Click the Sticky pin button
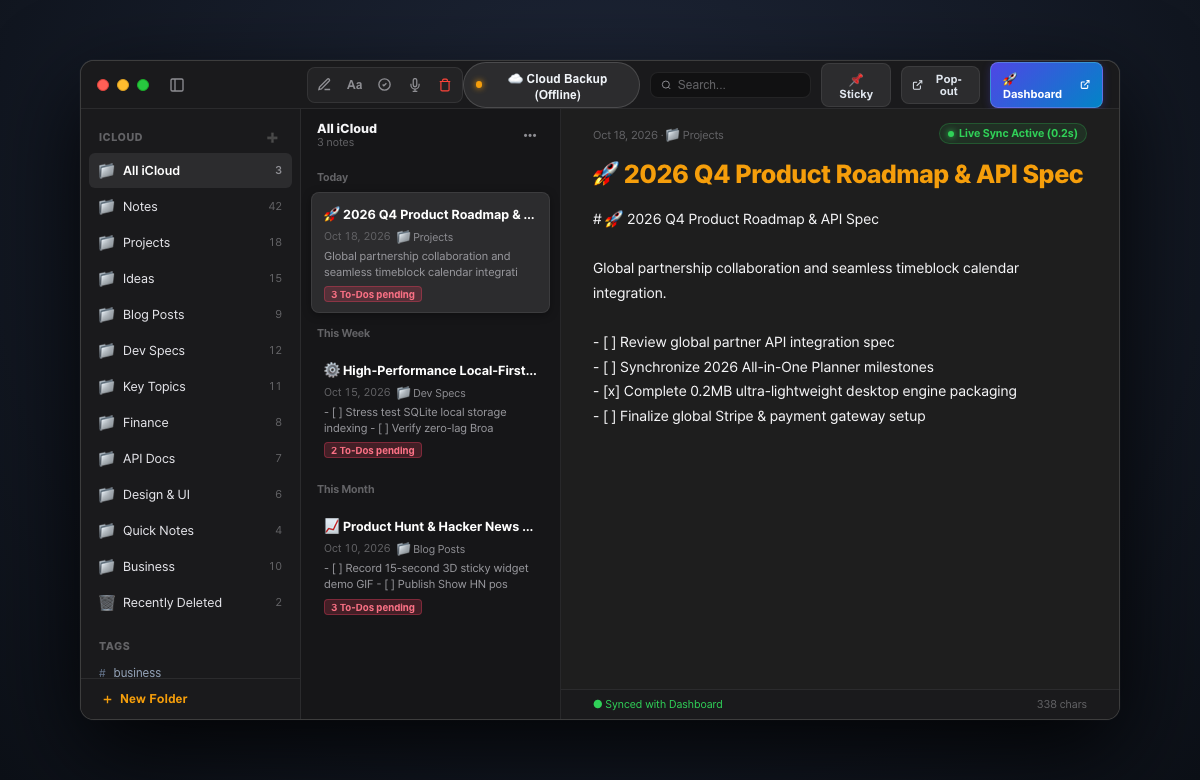The width and height of the screenshot is (1200, 780). pos(856,85)
